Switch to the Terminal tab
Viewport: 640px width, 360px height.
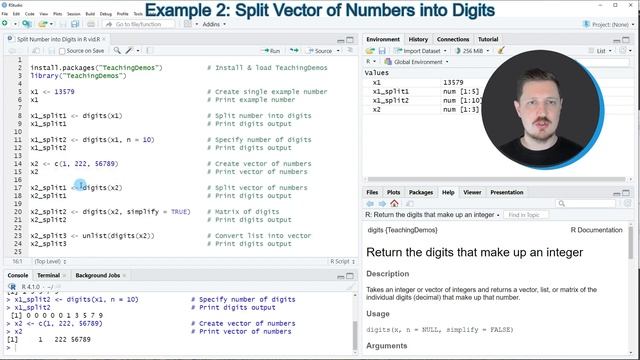click(x=48, y=276)
